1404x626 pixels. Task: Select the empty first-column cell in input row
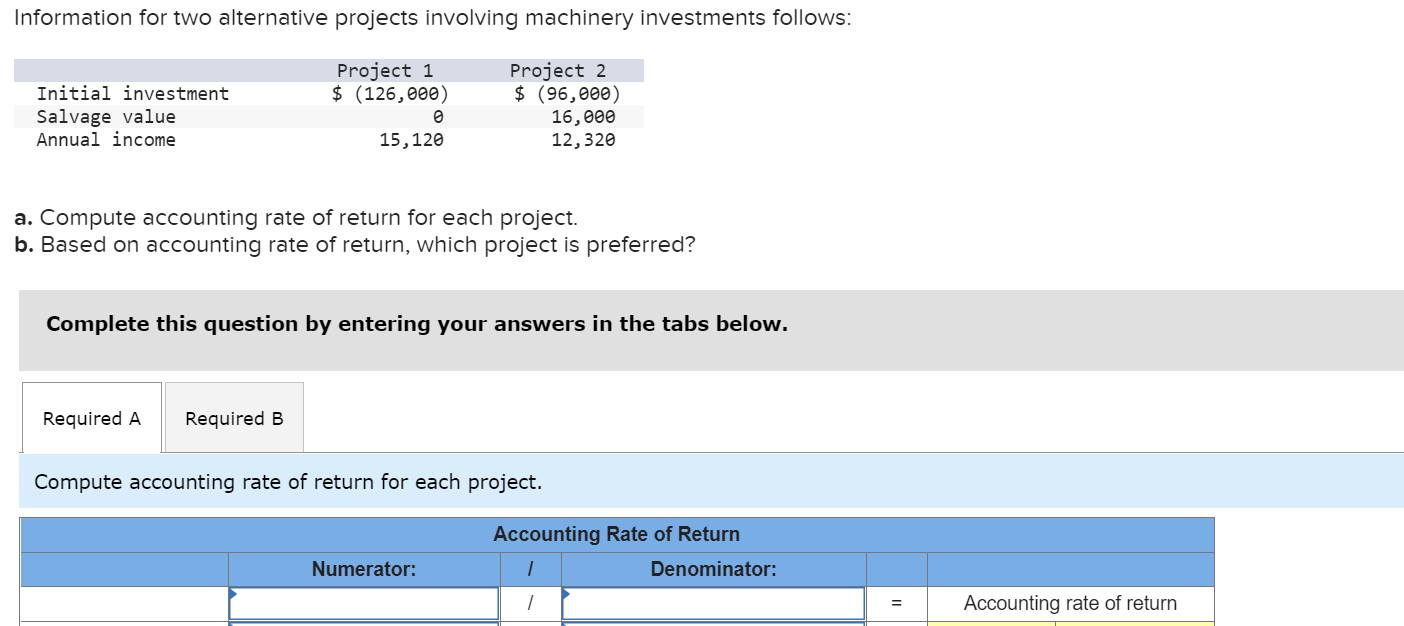(124, 603)
